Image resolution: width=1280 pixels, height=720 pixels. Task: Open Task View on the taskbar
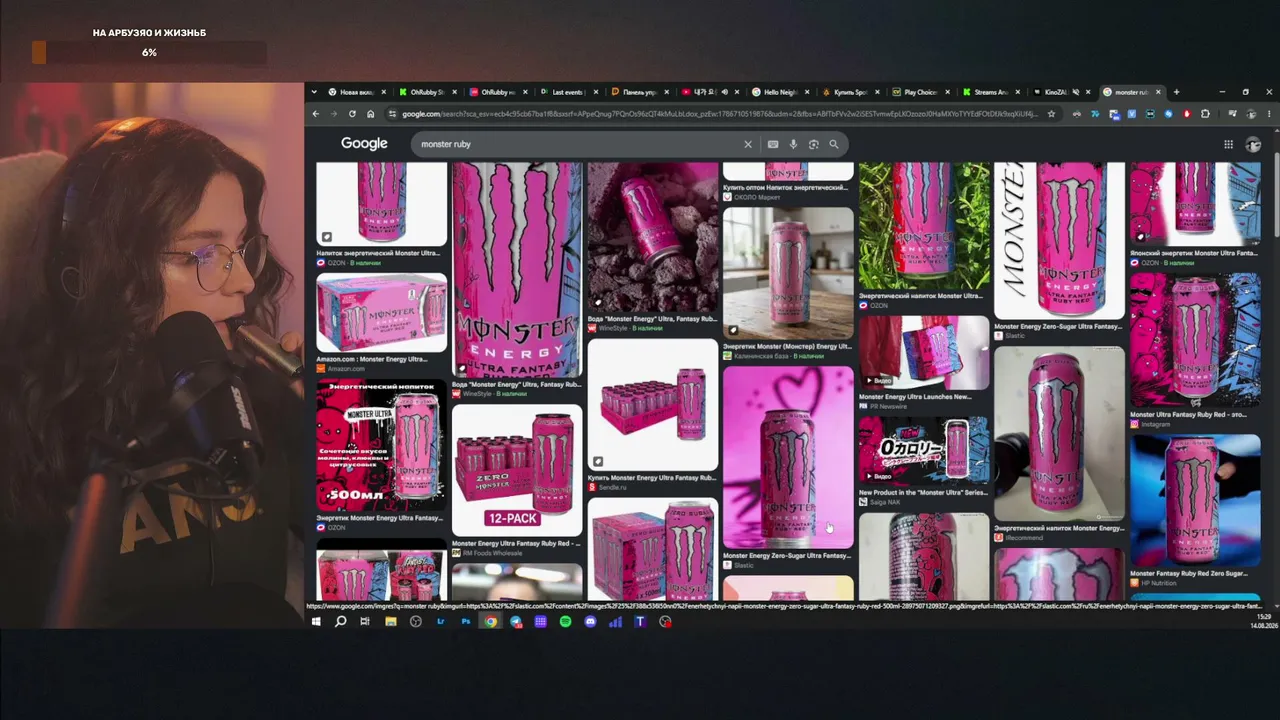coord(365,621)
